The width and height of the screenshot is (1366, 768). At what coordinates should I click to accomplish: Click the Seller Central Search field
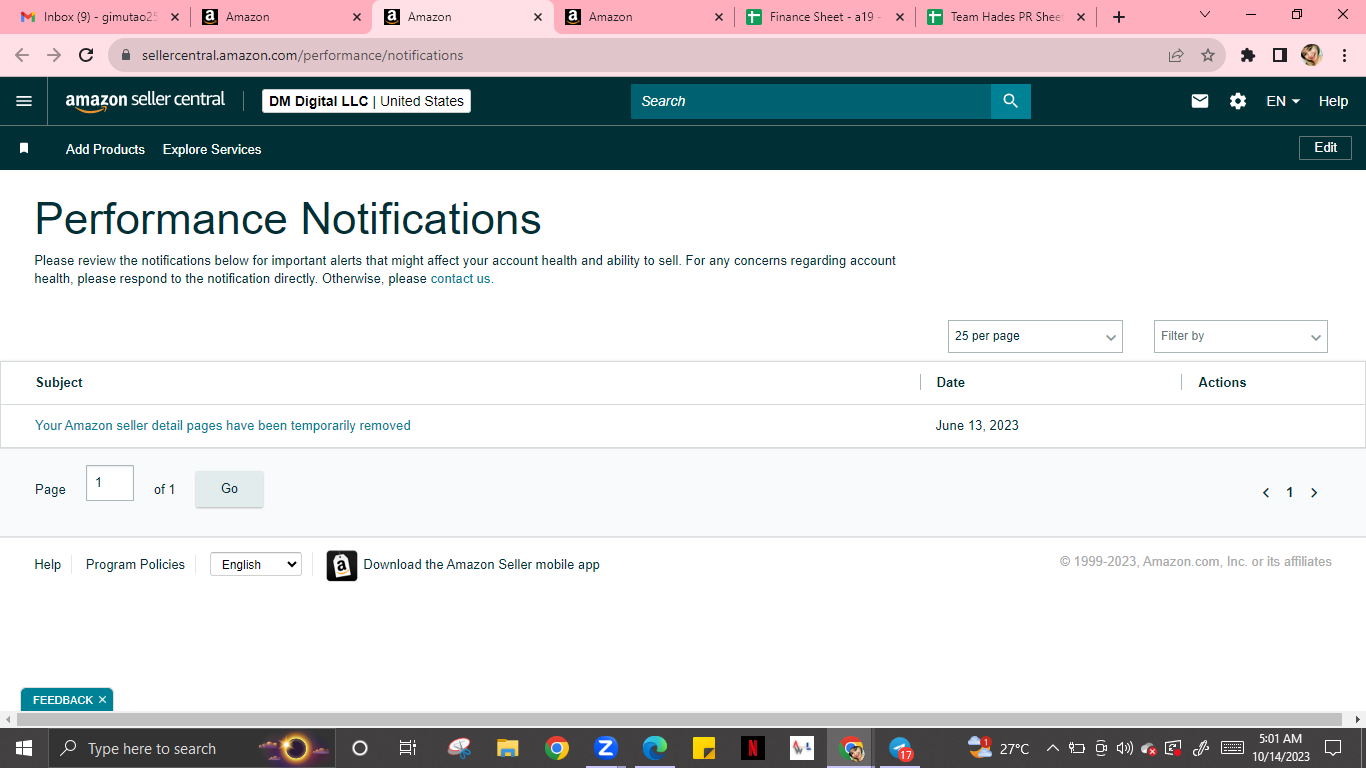click(811, 101)
